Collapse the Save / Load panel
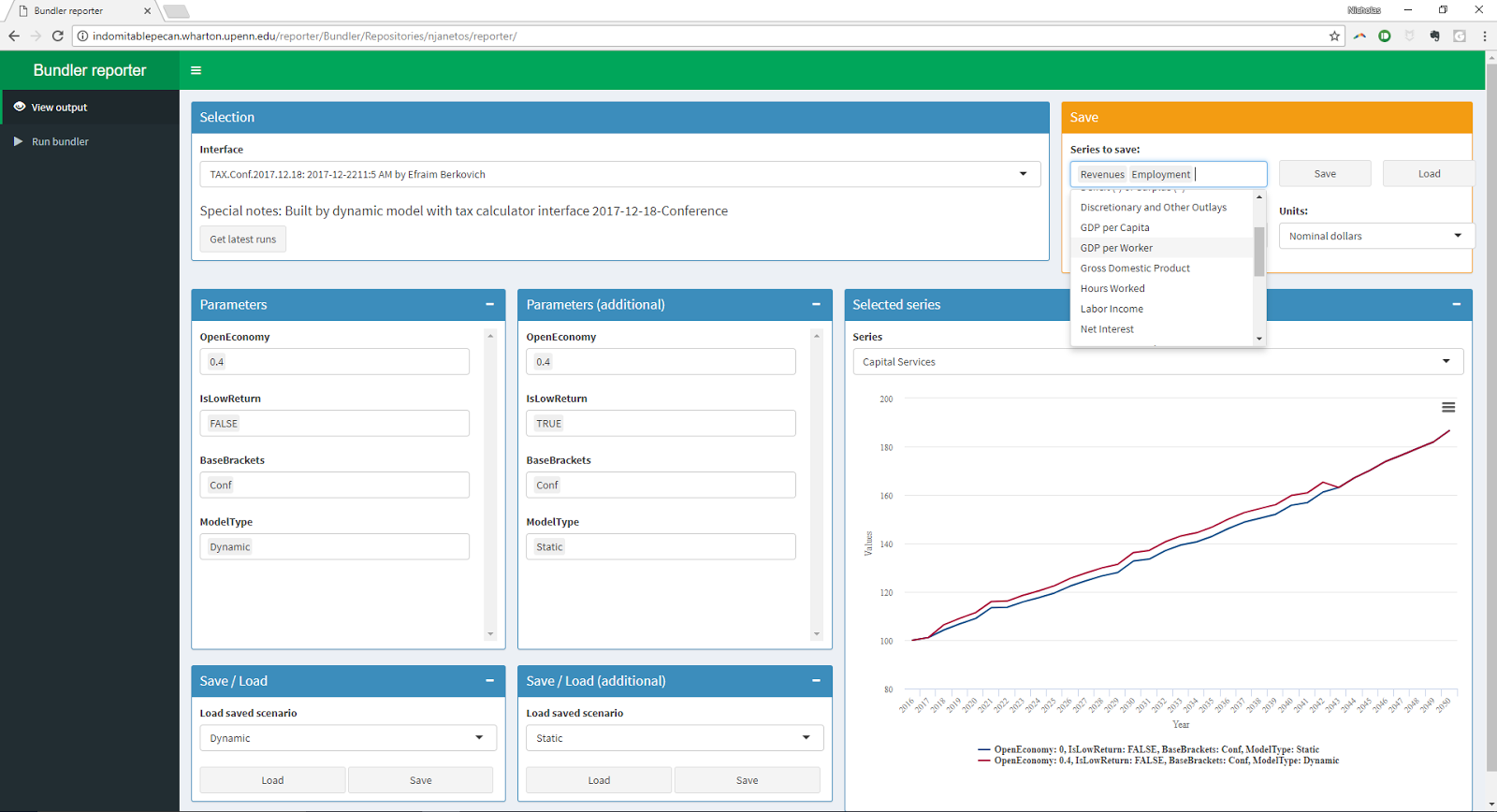This screenshot has width=1497, height=812. coord(489,680)
